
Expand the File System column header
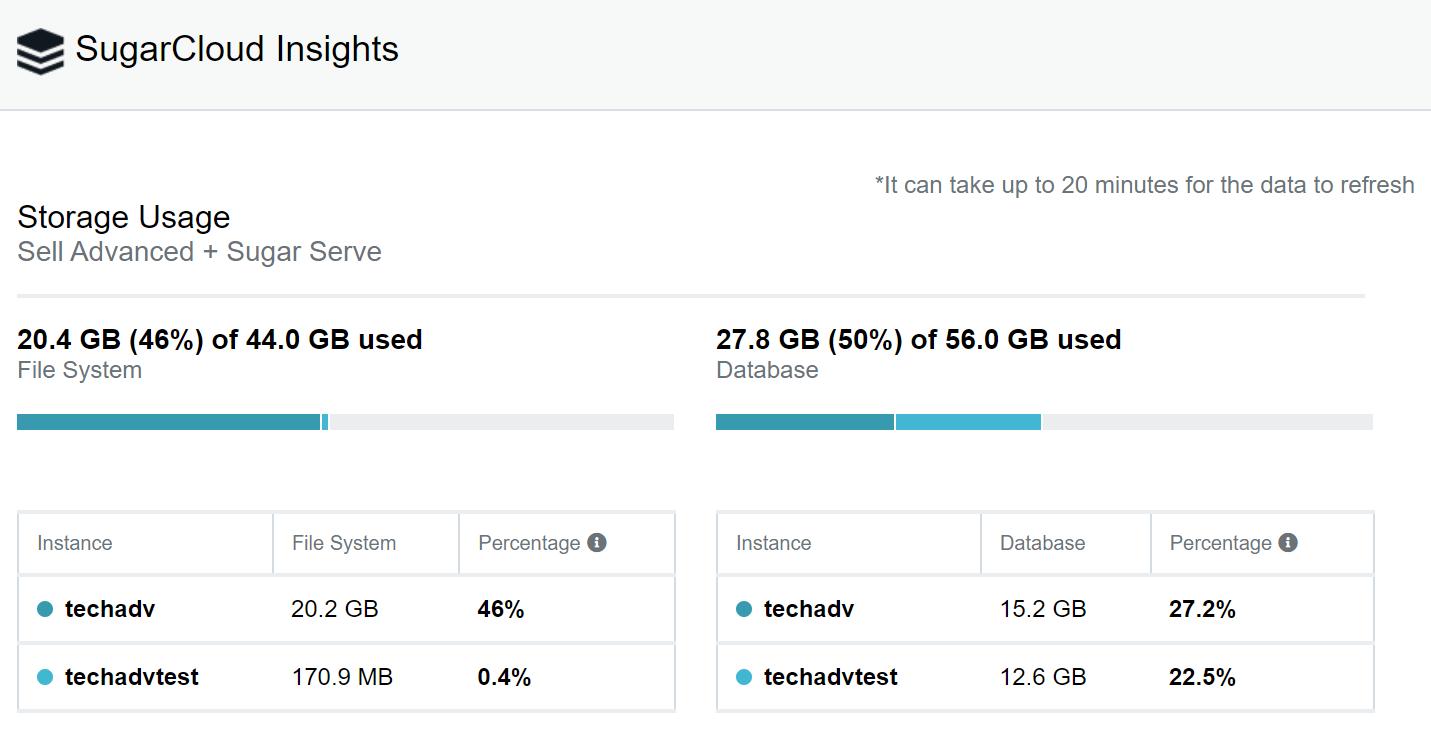click(343, 542)
